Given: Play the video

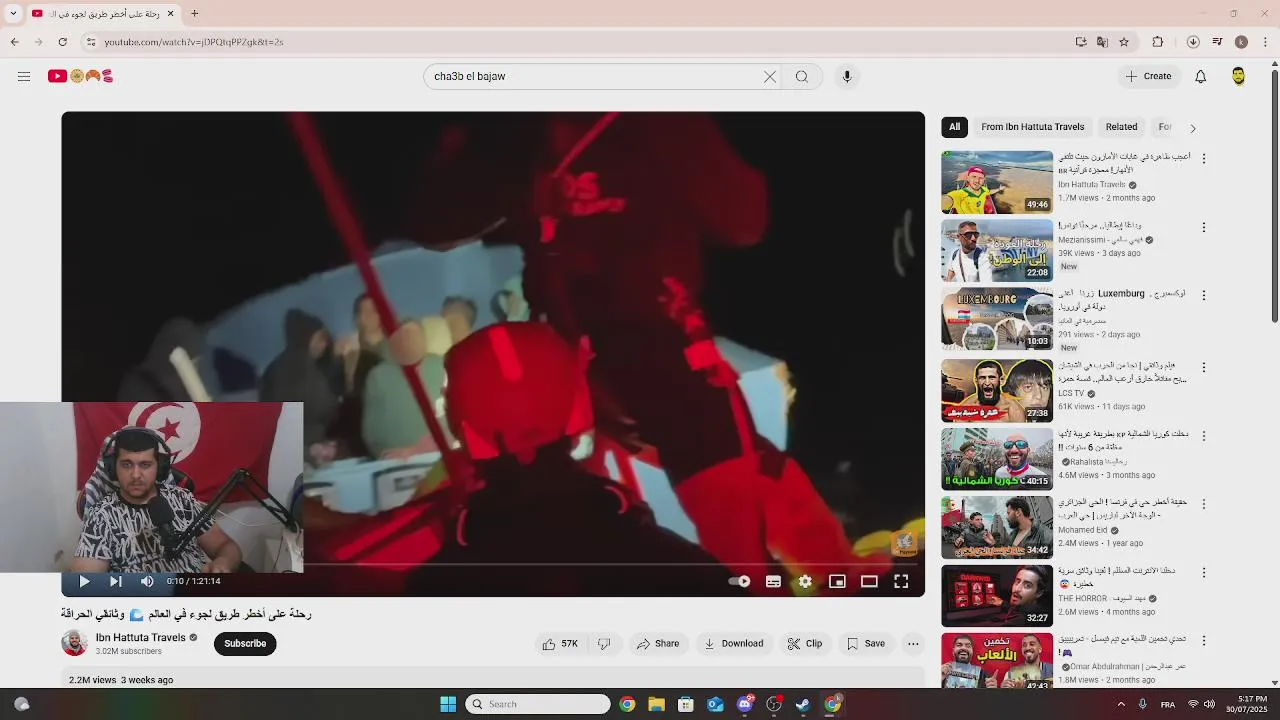Looking at the screenshot, I should 84,581.
